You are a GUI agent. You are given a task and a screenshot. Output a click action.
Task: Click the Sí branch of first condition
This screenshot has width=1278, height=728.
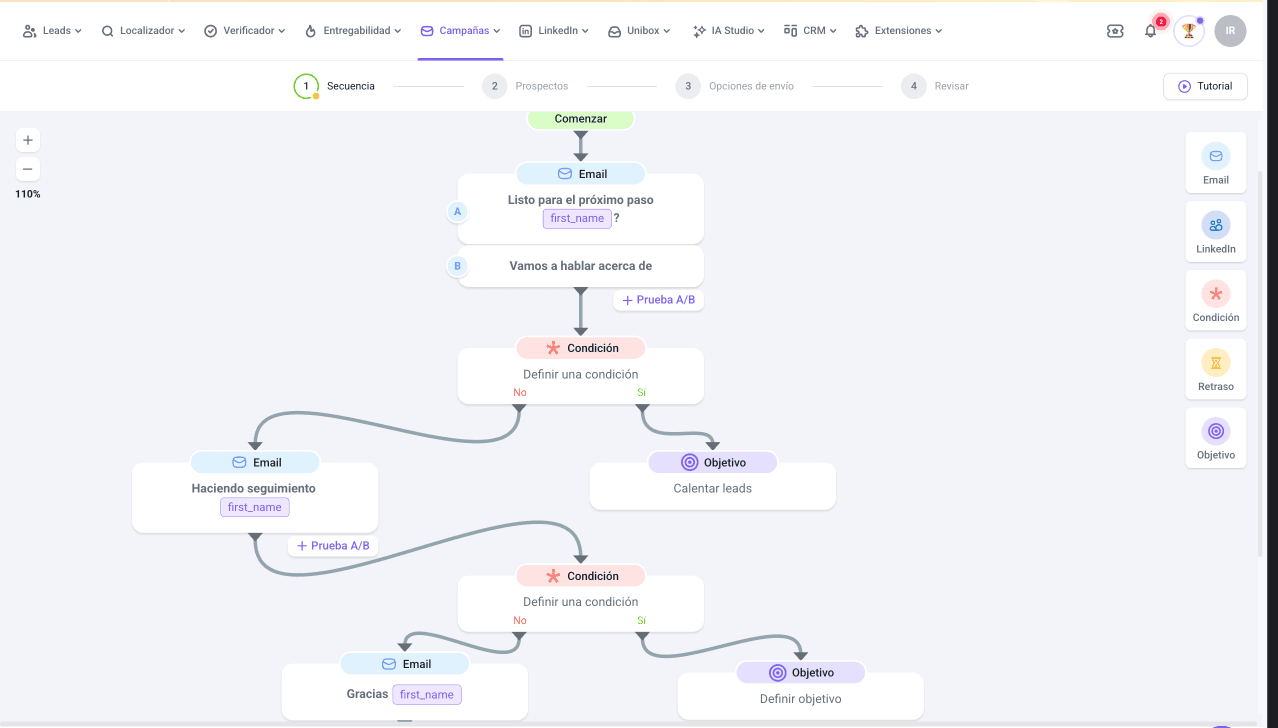click(x=641, y=393)
